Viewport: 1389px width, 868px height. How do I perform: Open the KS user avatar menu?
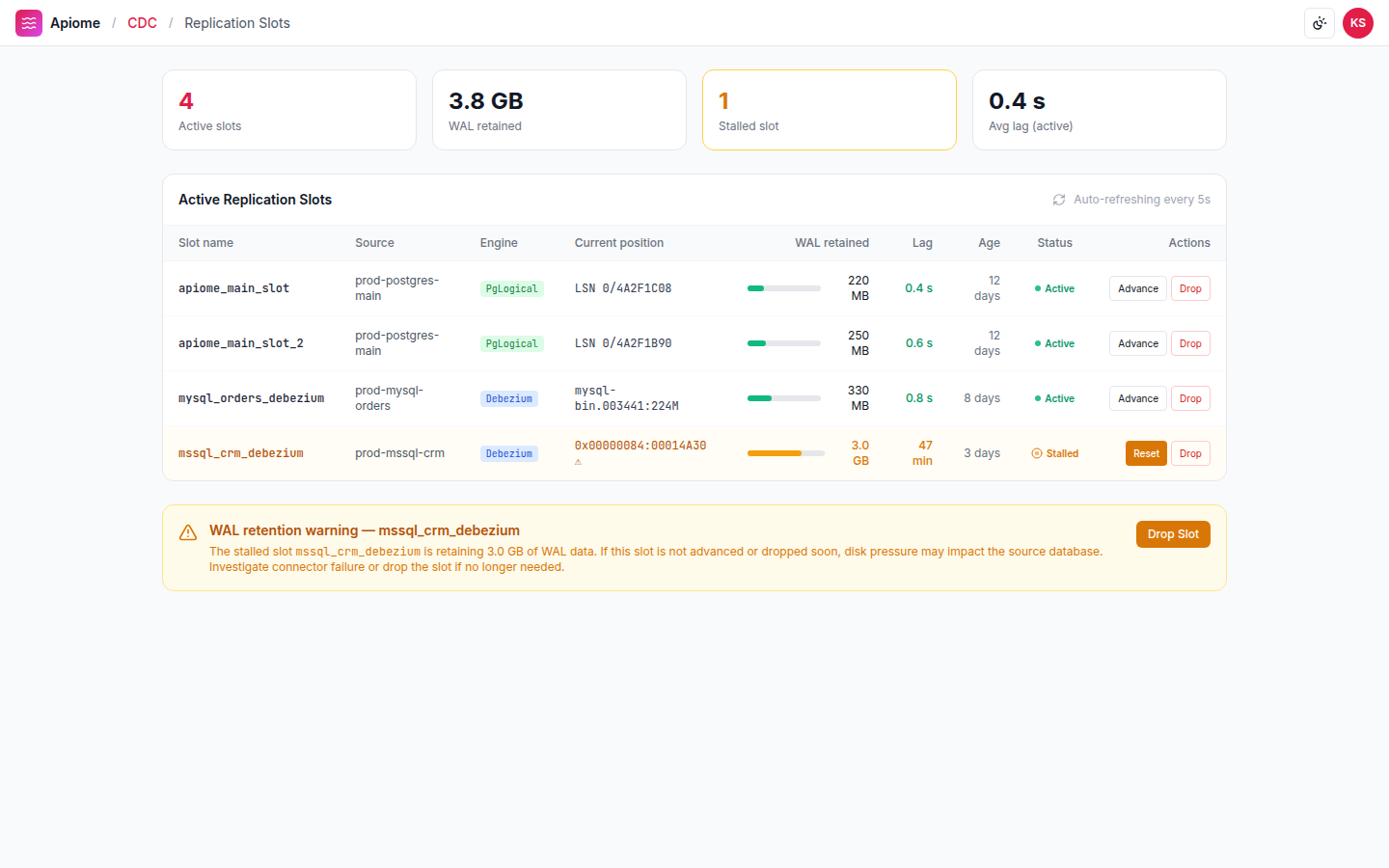click(x=1358, y=23)
